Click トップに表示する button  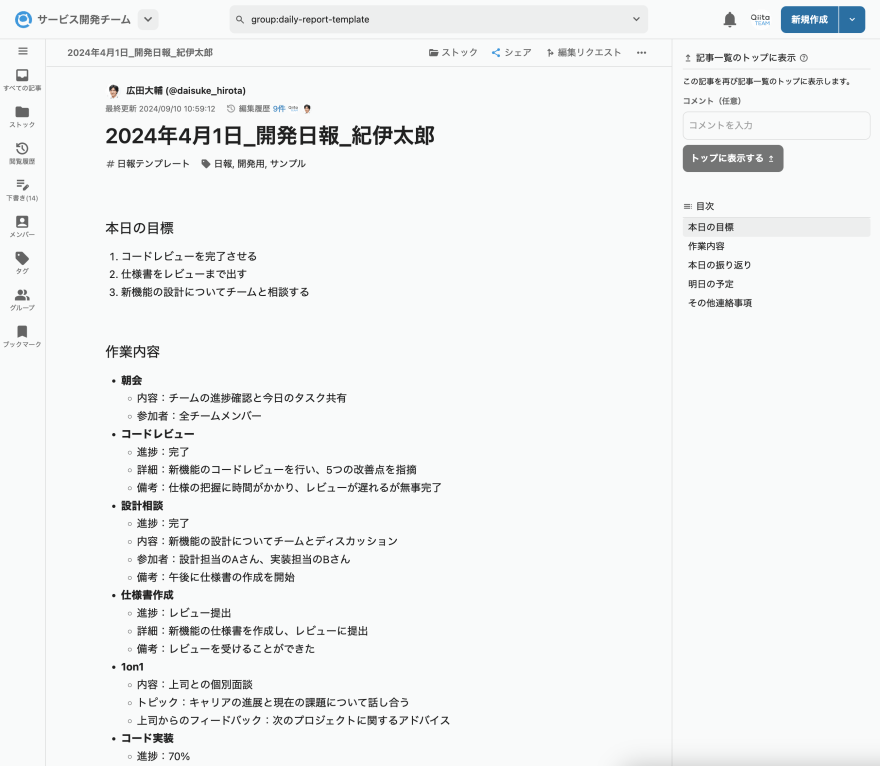(x=733, y=158)
